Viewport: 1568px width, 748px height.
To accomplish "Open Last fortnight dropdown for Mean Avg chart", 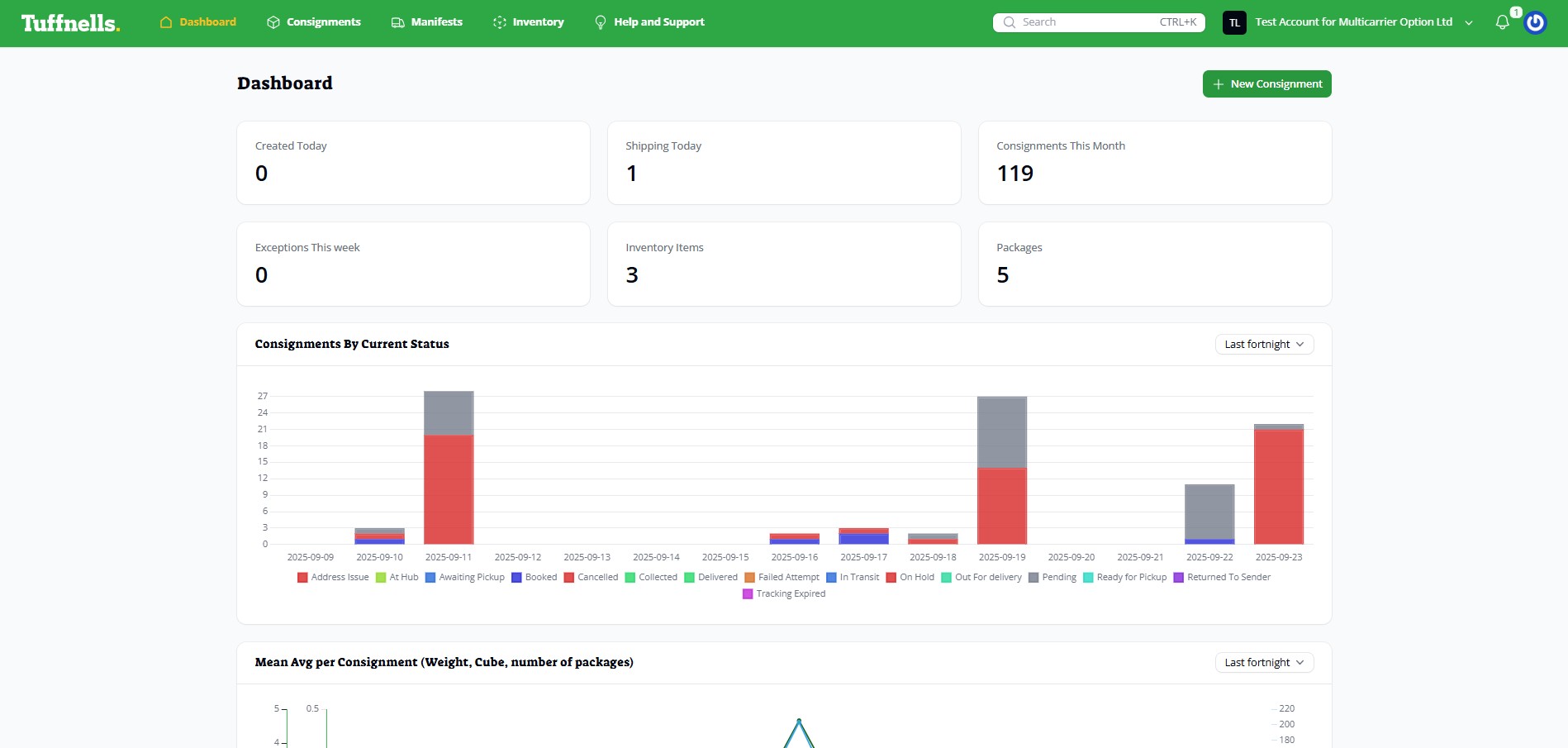I will [x=1264, y=662].
